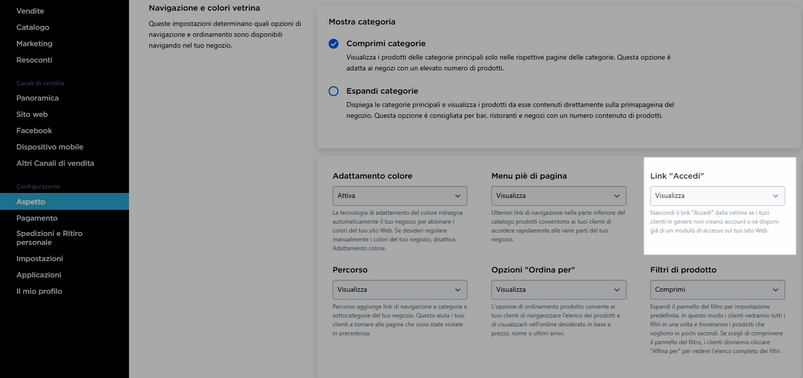
Task: Open the Adattamento colore dropdown
Action: point(399,196)
